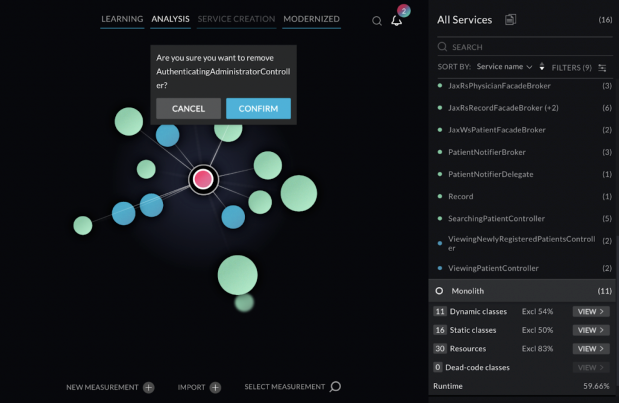Select the Monolith radio circle
This screenshot has height=403, width=619.
pos(440,291)
